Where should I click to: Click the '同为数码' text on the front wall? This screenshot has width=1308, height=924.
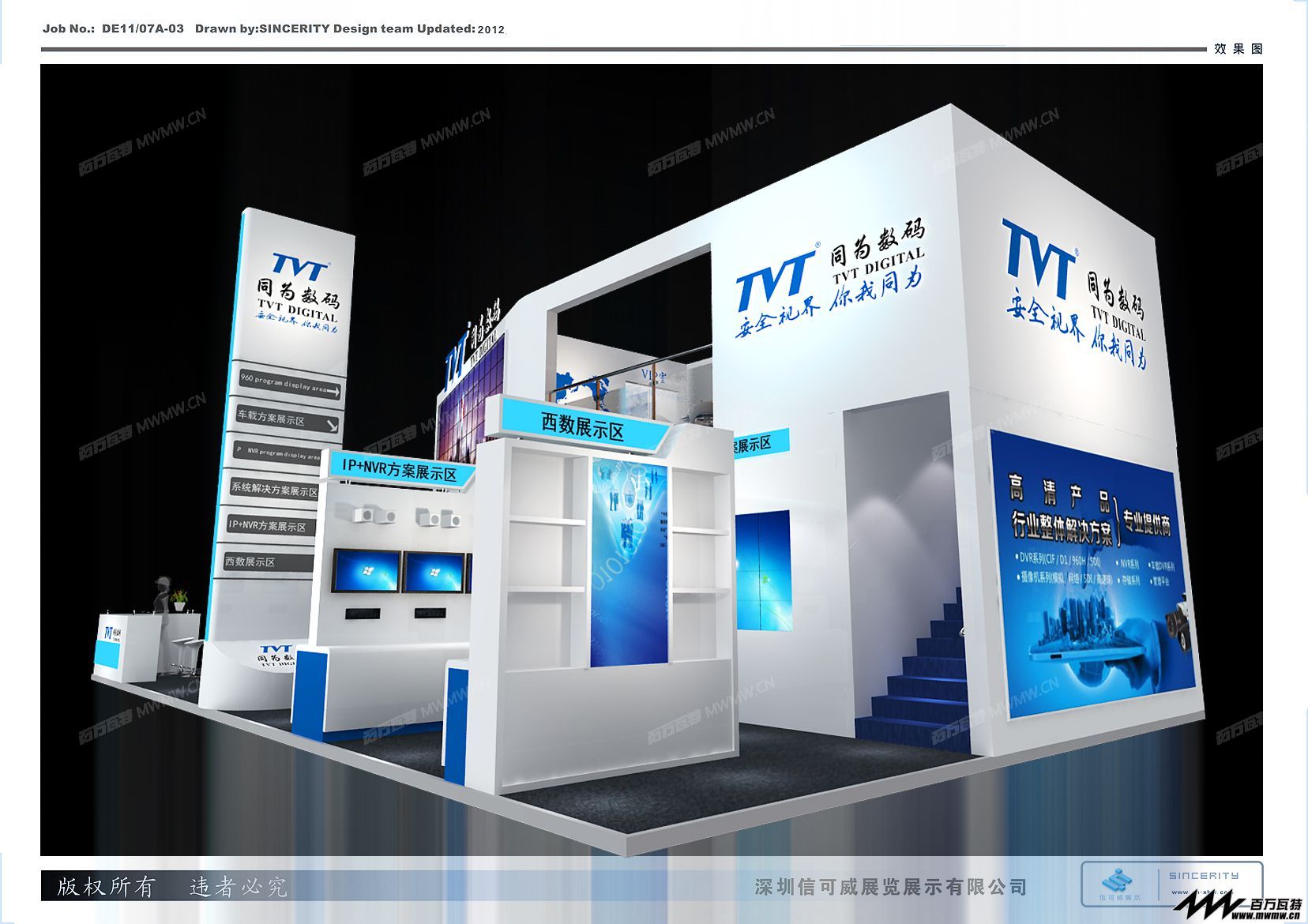pyautogui.click(x=877, y=242)
